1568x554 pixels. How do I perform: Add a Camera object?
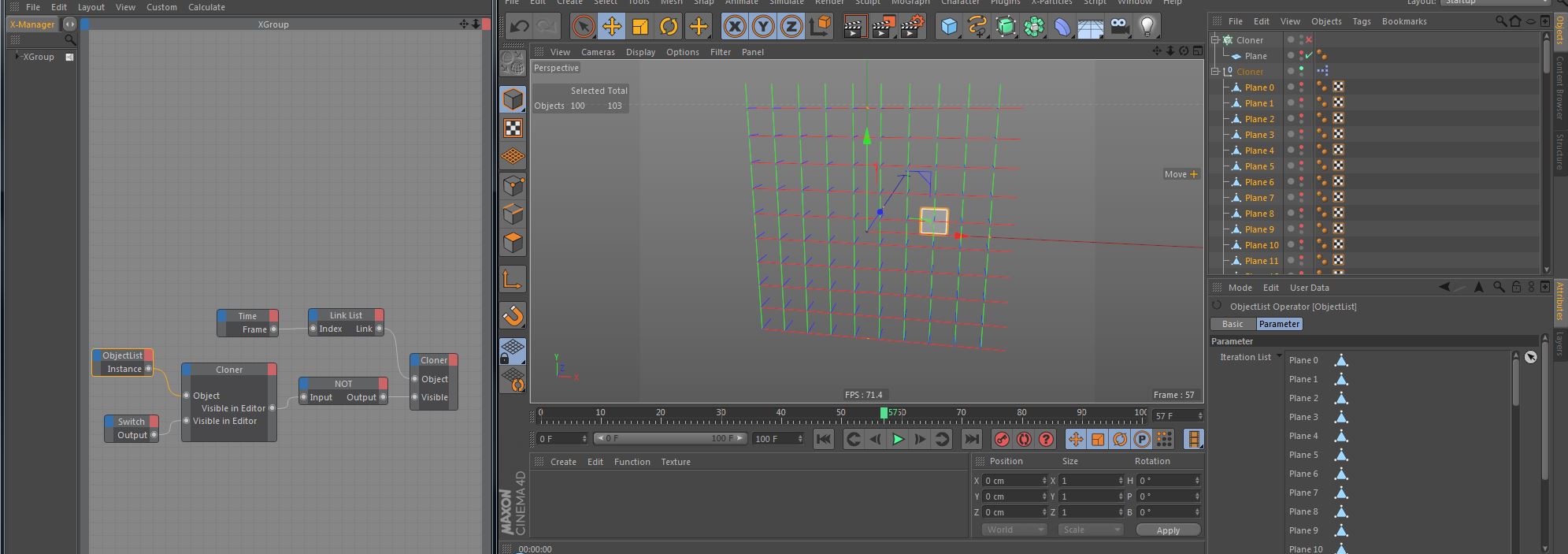(x=1119, y=27)
